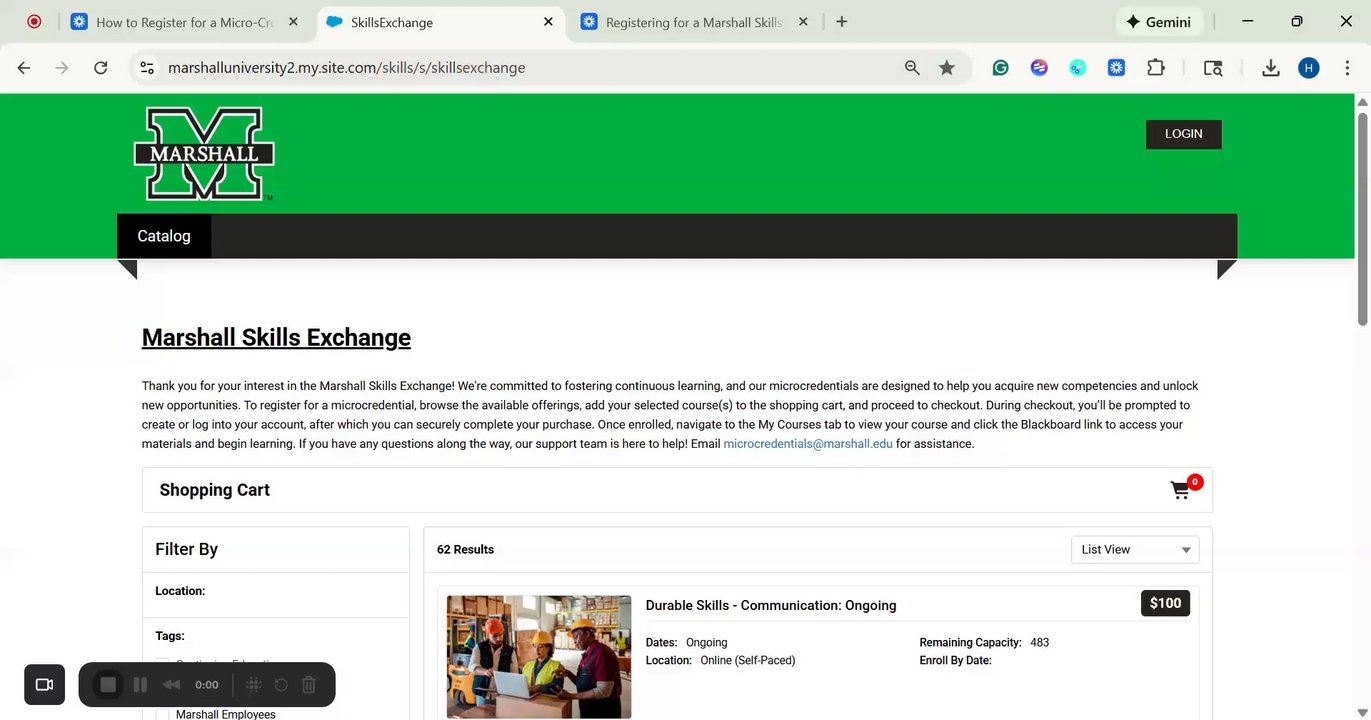Viewport: 1371px width, 720px height.
Task: Open the Marshall Skills Exchange heading link
Action: point(276,338)
